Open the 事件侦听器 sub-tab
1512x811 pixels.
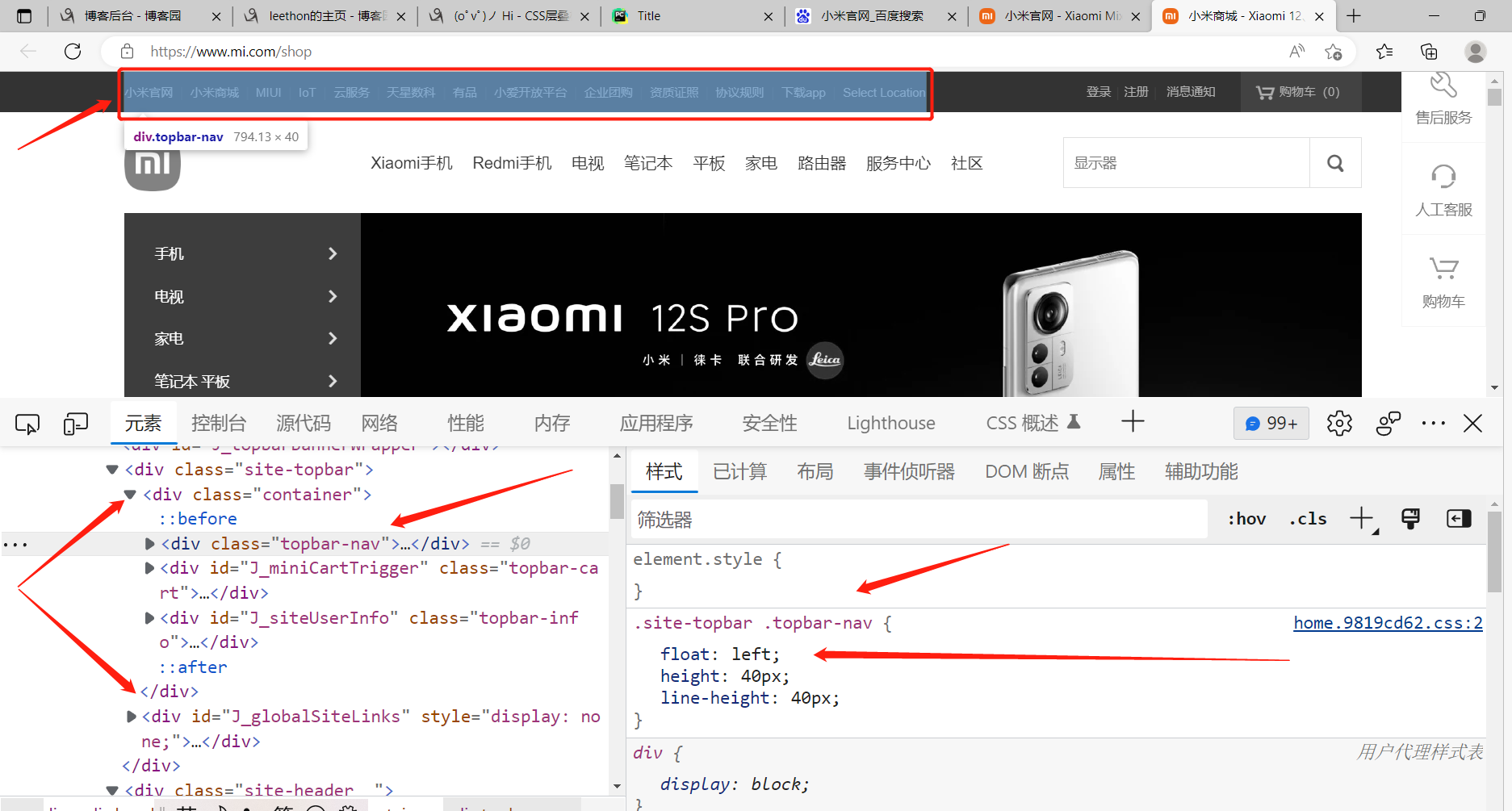909,472
